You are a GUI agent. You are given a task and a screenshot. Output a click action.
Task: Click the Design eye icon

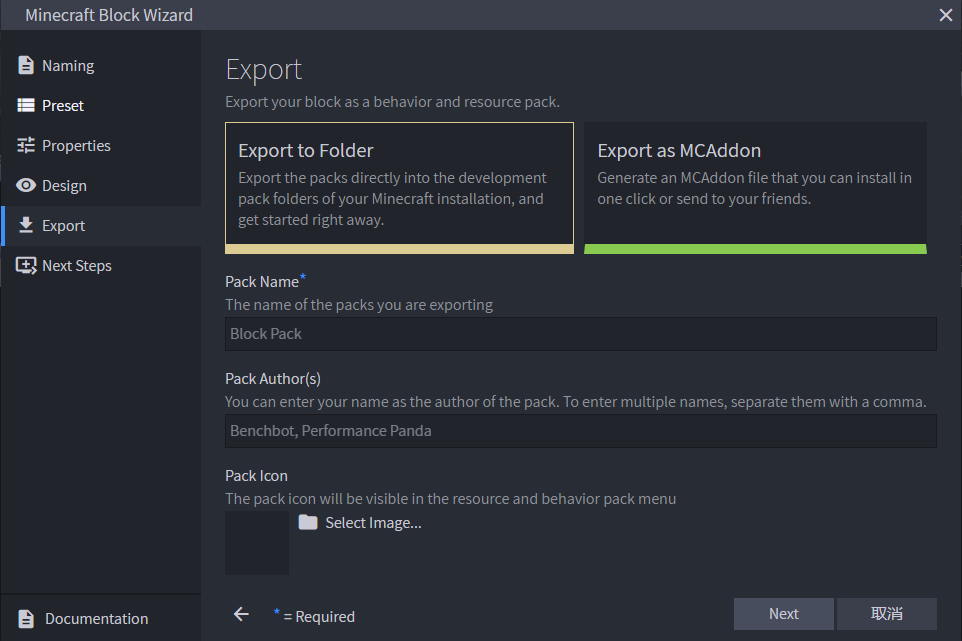click(26, 185)
